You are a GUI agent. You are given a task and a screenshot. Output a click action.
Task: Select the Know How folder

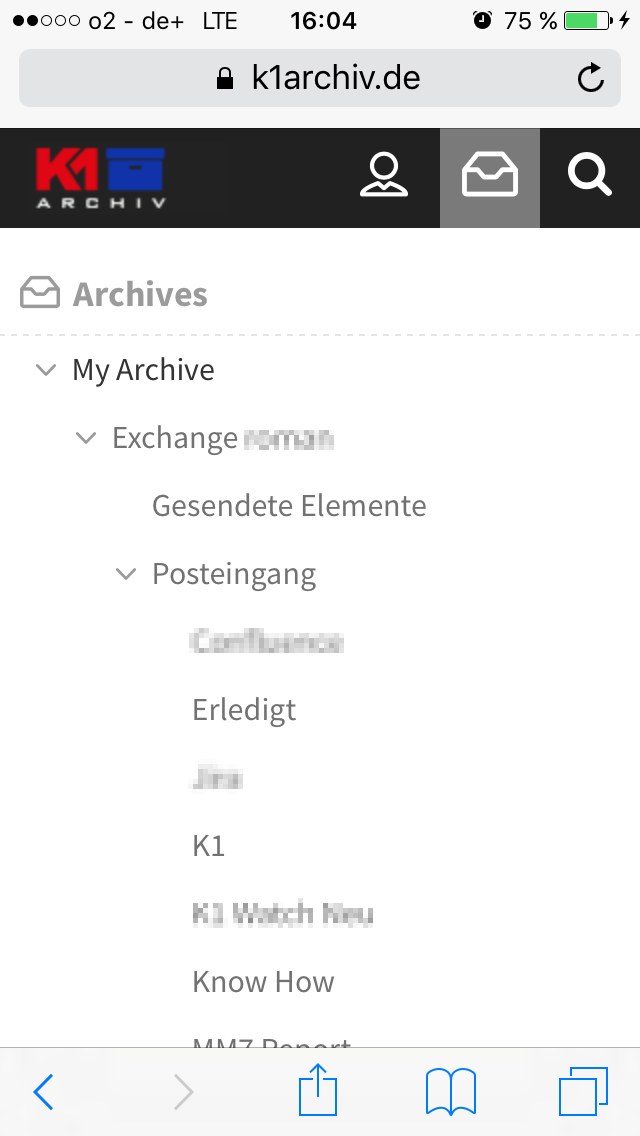(263, 982)
